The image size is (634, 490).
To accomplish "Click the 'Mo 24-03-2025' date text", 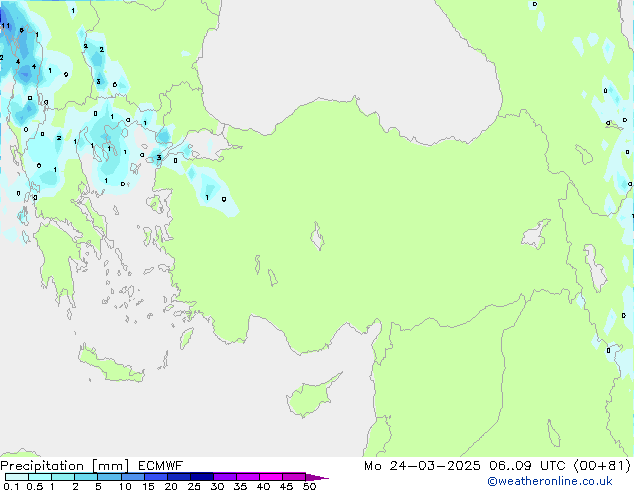I will pyautogui.click(x=422, y=466).
